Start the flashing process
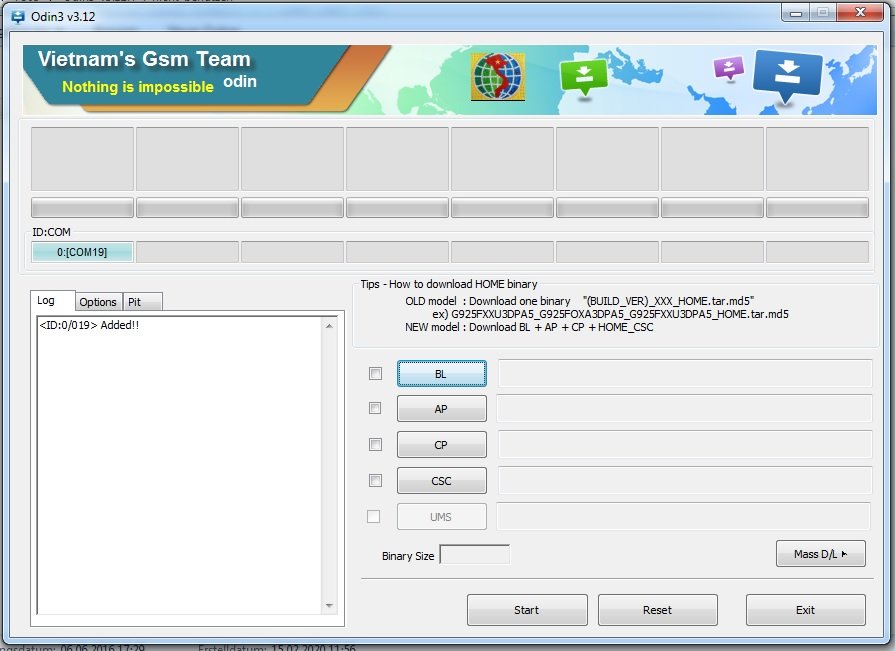Image resolution: width=895 pixels, height=651 pixels. (527, 610)
